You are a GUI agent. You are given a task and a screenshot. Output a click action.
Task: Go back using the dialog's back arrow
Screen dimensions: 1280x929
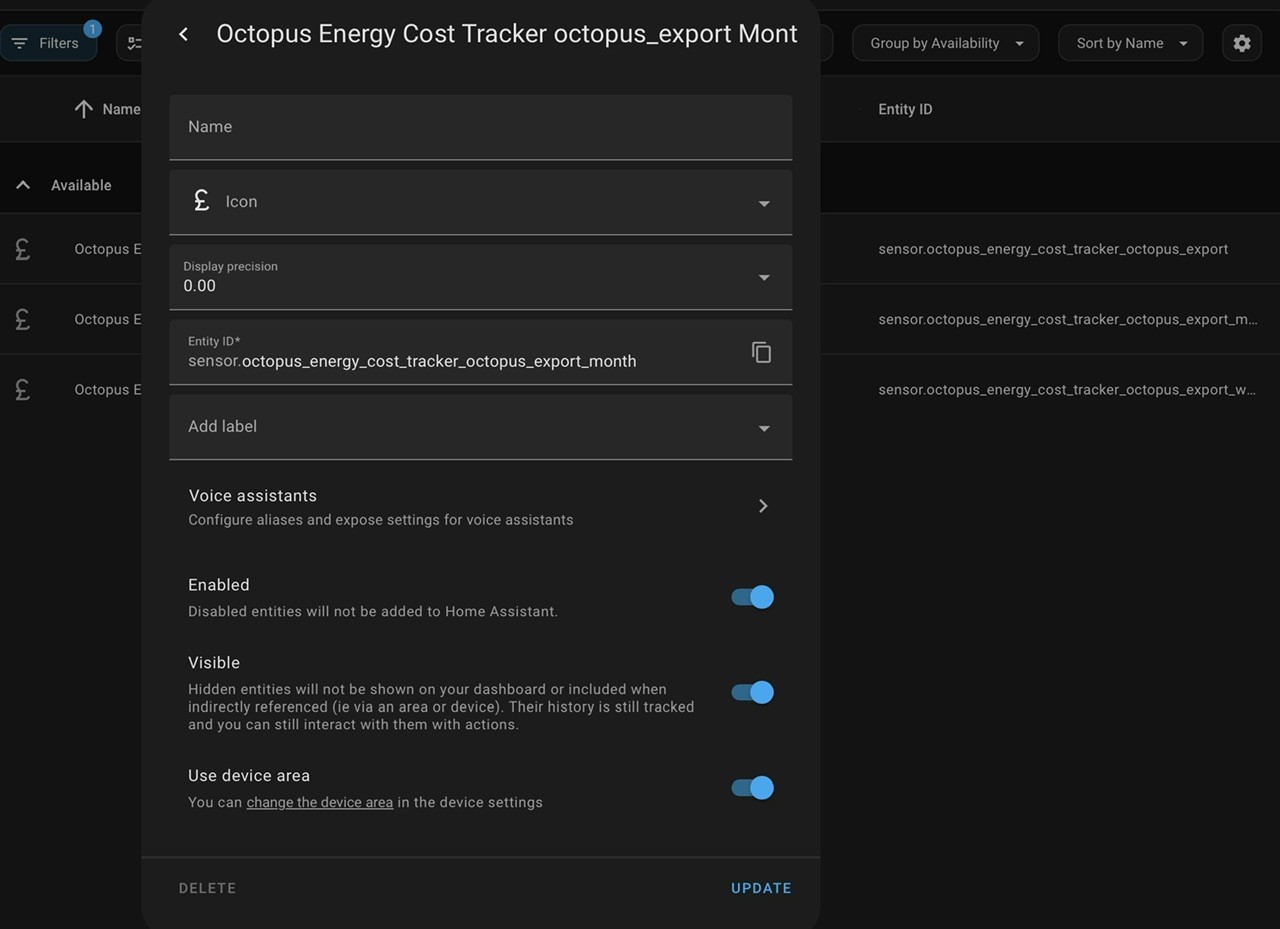click(183, 34)
